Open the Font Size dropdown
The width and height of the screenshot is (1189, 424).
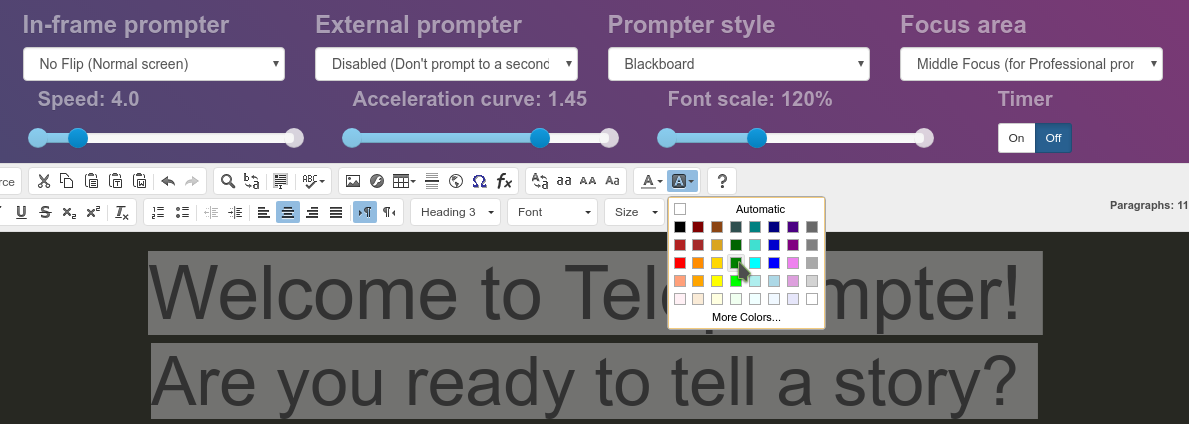point(635,212)
